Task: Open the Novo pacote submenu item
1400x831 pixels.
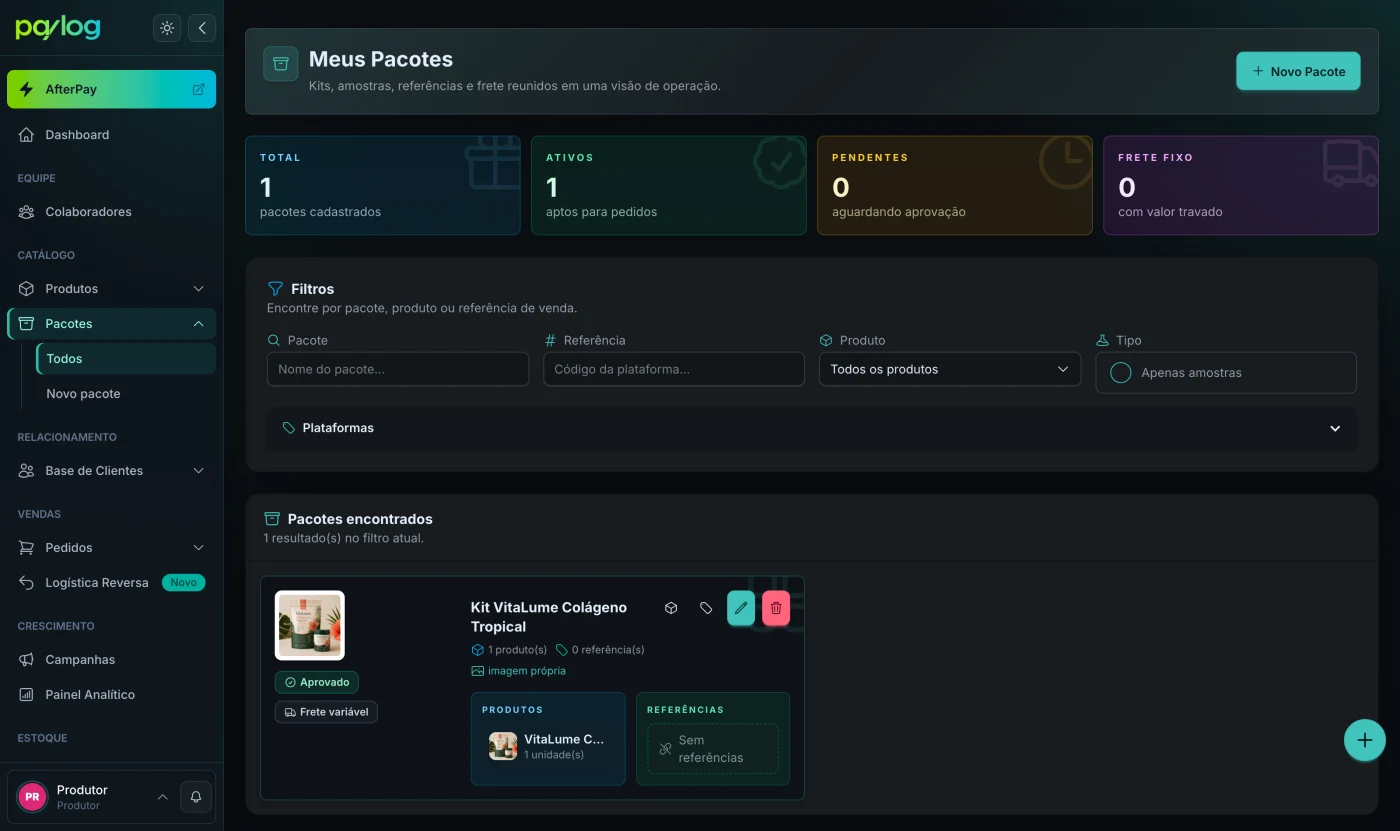Action: click(x=126, y=394)
